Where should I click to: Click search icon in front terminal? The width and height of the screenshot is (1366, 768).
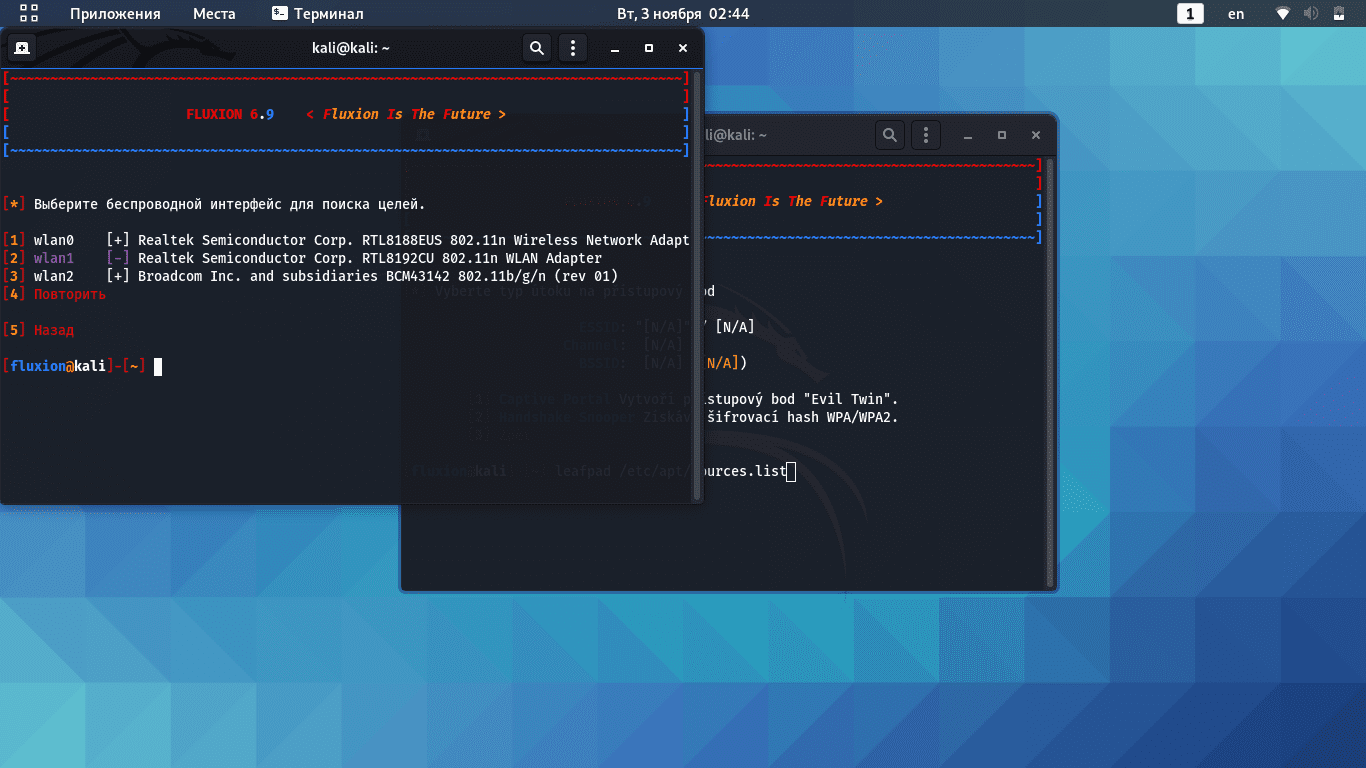click(537, 47)
